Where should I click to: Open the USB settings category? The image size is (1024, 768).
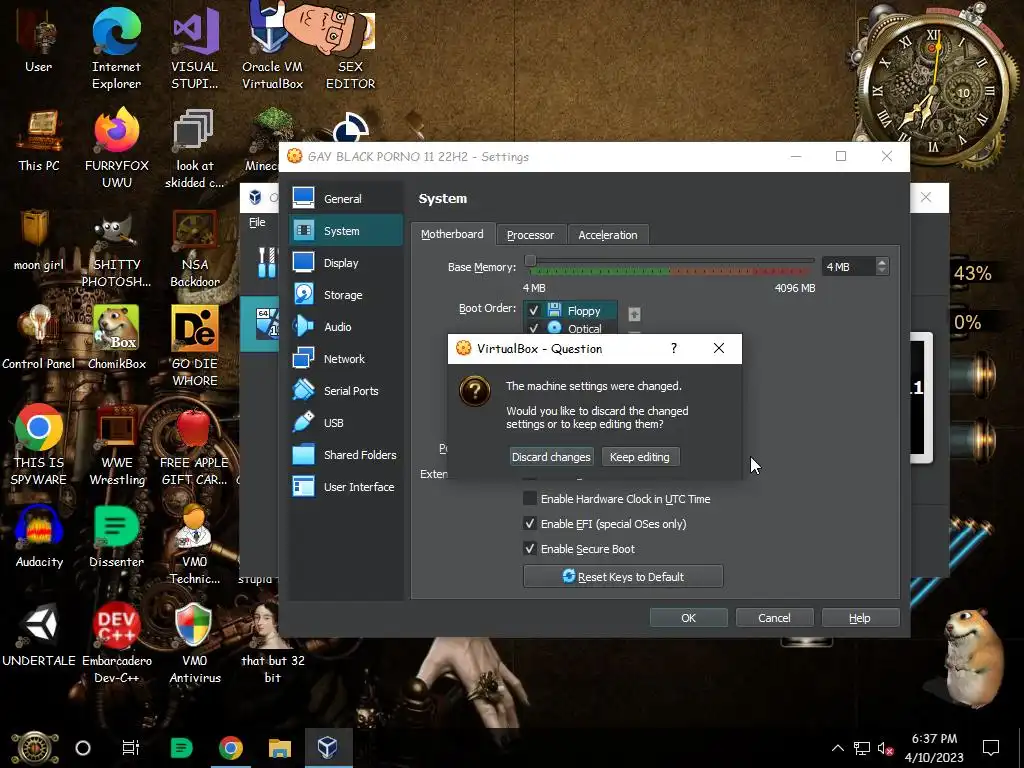point(346,423)
